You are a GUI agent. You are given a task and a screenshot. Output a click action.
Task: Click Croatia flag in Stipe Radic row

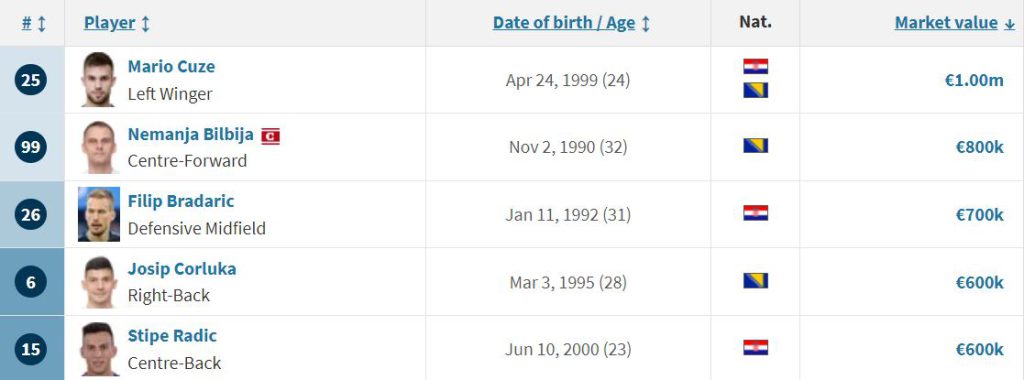click(755, 347)
